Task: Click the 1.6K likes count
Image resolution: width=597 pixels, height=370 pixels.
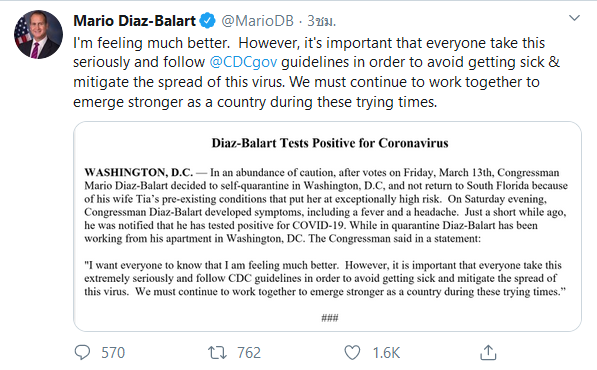Action: tap(386, 353)
